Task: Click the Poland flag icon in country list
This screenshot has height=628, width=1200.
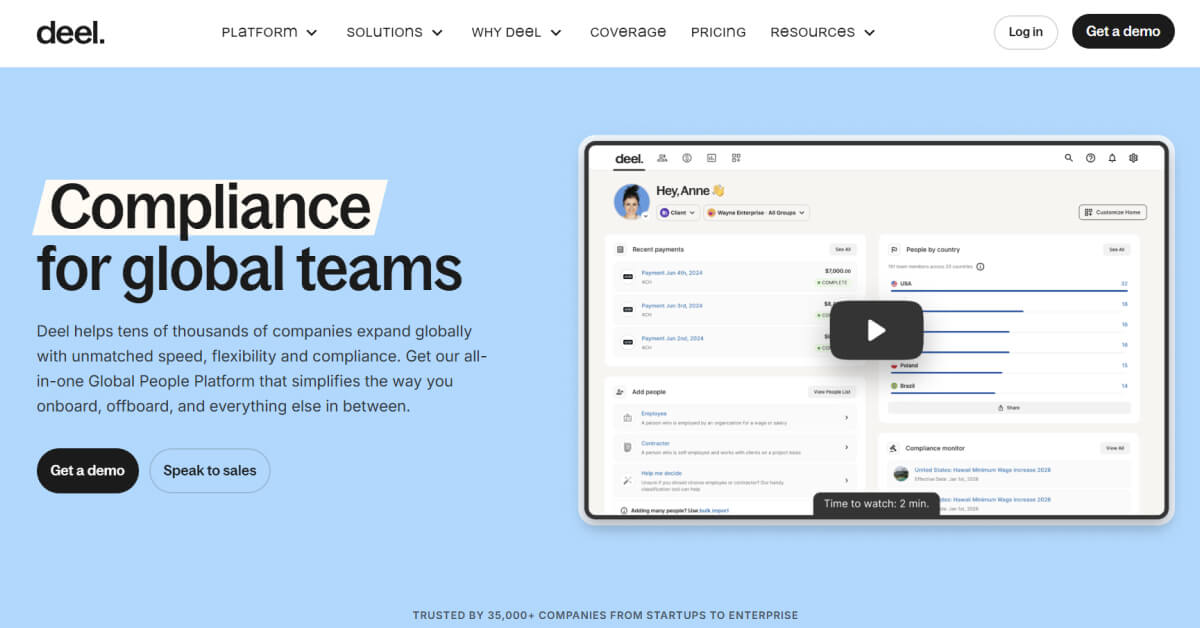Action: [x=894, y=366]
